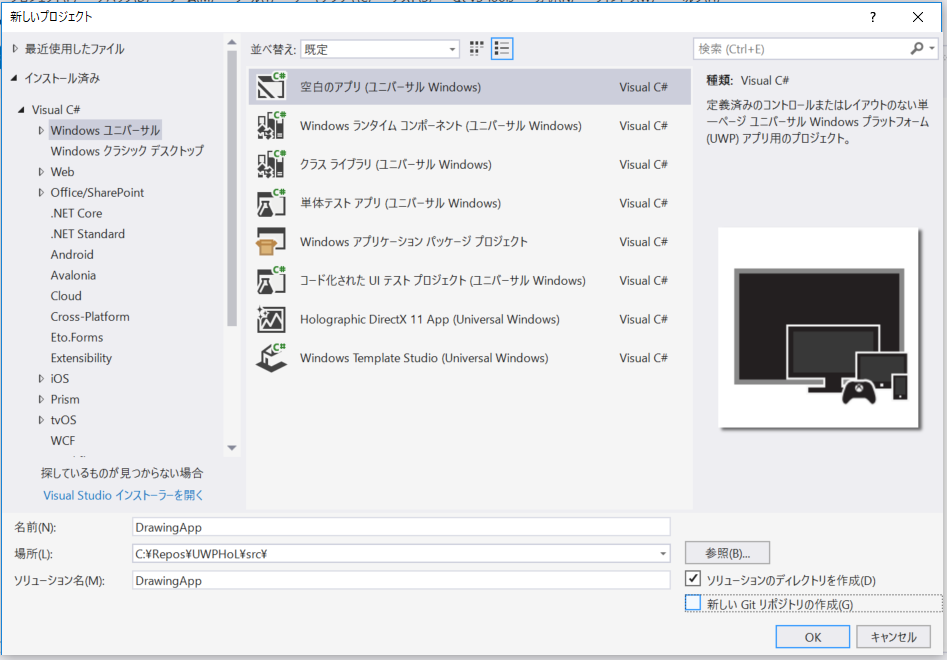Expand the tvOS tree node arrow
Screen dimensions: 947x660
(x=41, y=420)
